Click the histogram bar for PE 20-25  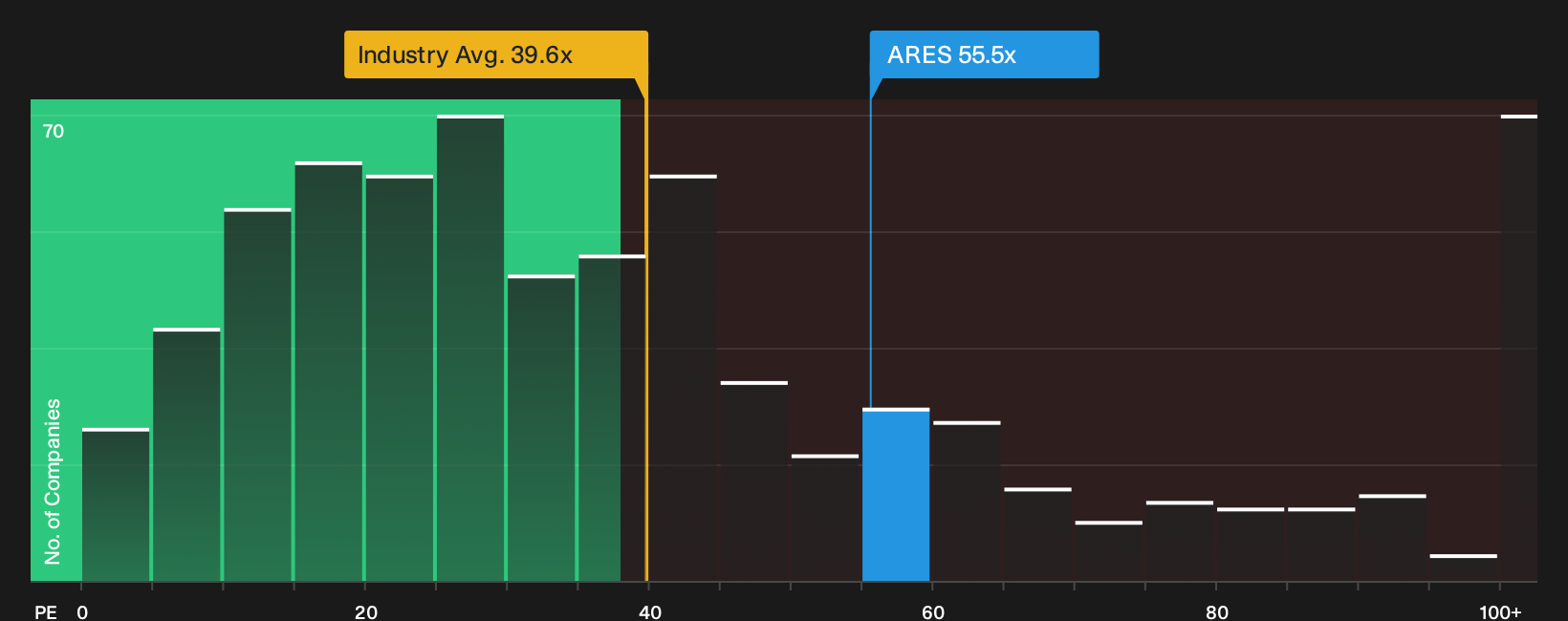(x=400, y=378)
